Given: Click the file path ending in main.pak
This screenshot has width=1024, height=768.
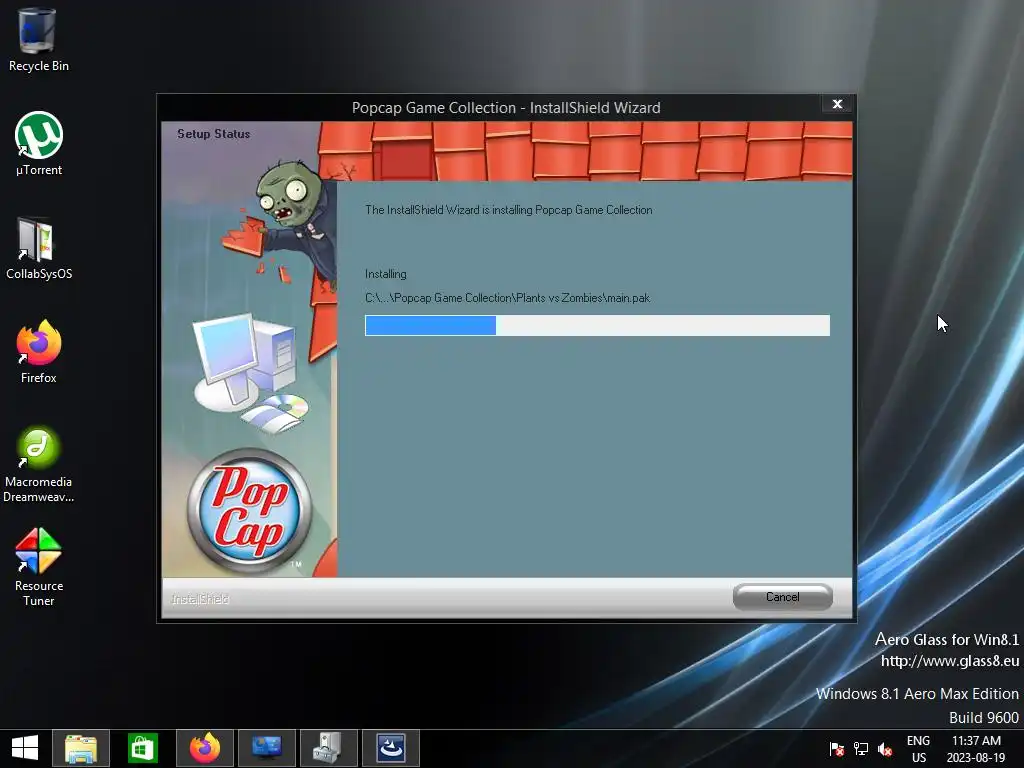Looking at the screenshot, I should coord(507,298).
